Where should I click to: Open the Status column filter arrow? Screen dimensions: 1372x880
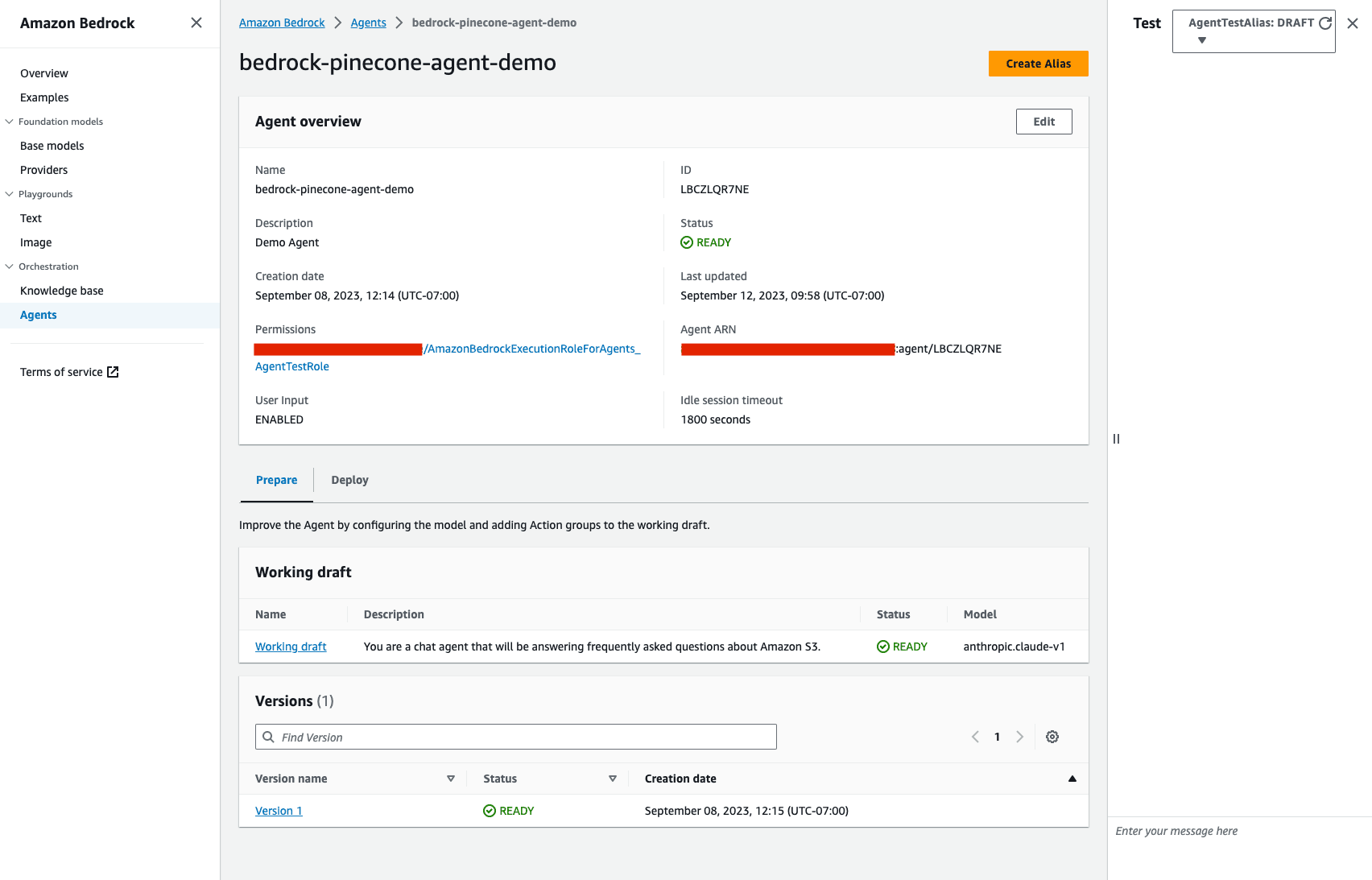tap(613, 779)
